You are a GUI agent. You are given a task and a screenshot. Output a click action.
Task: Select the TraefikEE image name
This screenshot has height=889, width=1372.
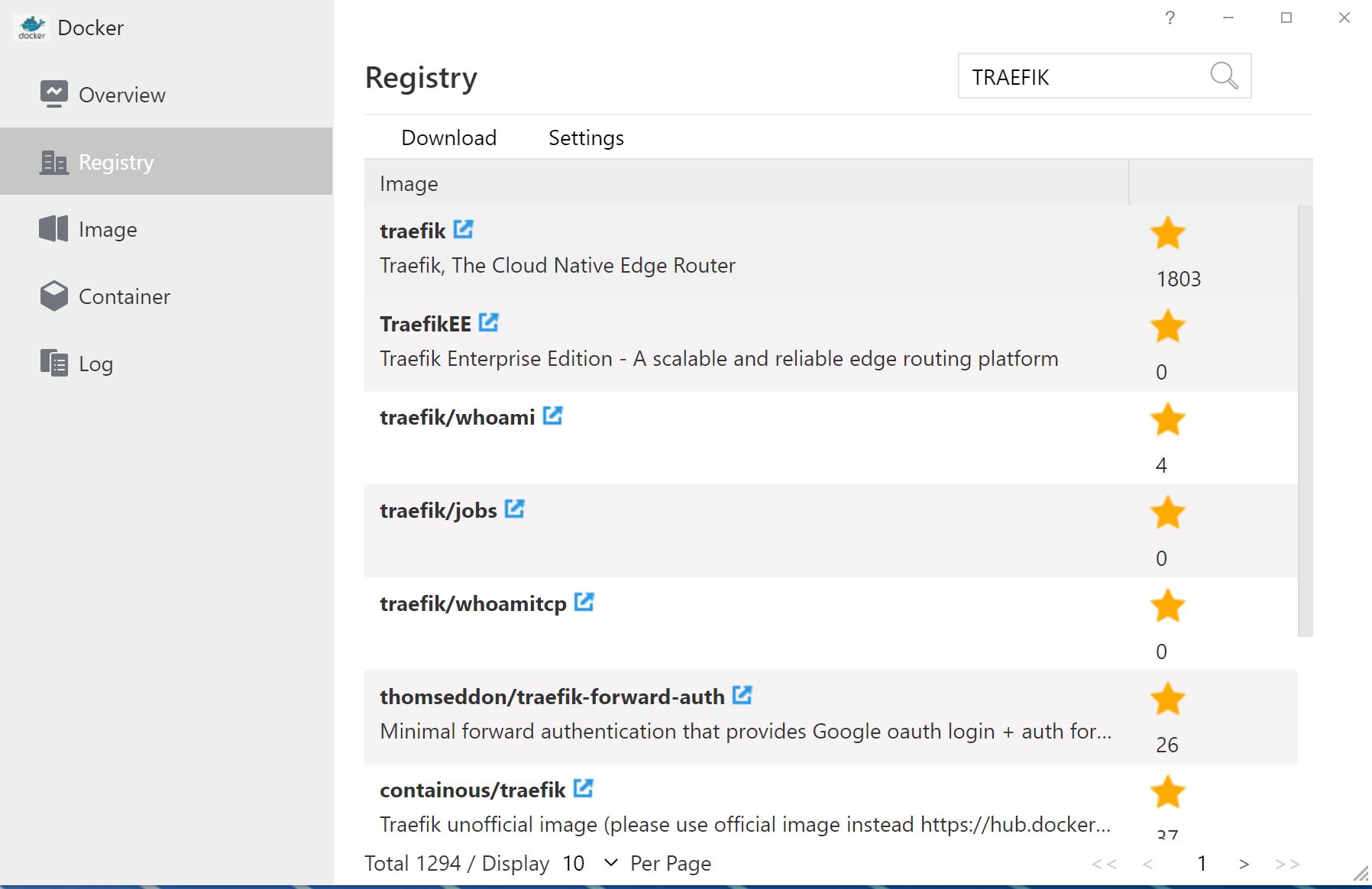(426, 324)
